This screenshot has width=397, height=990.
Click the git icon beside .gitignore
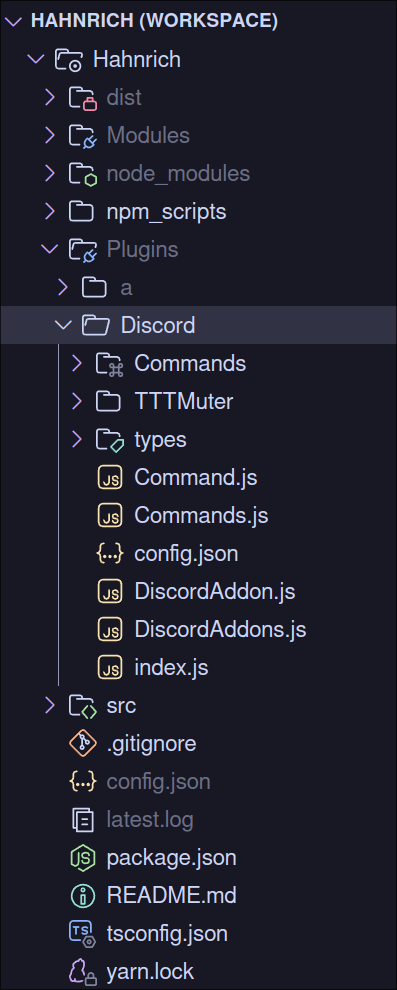click(83, 744)
